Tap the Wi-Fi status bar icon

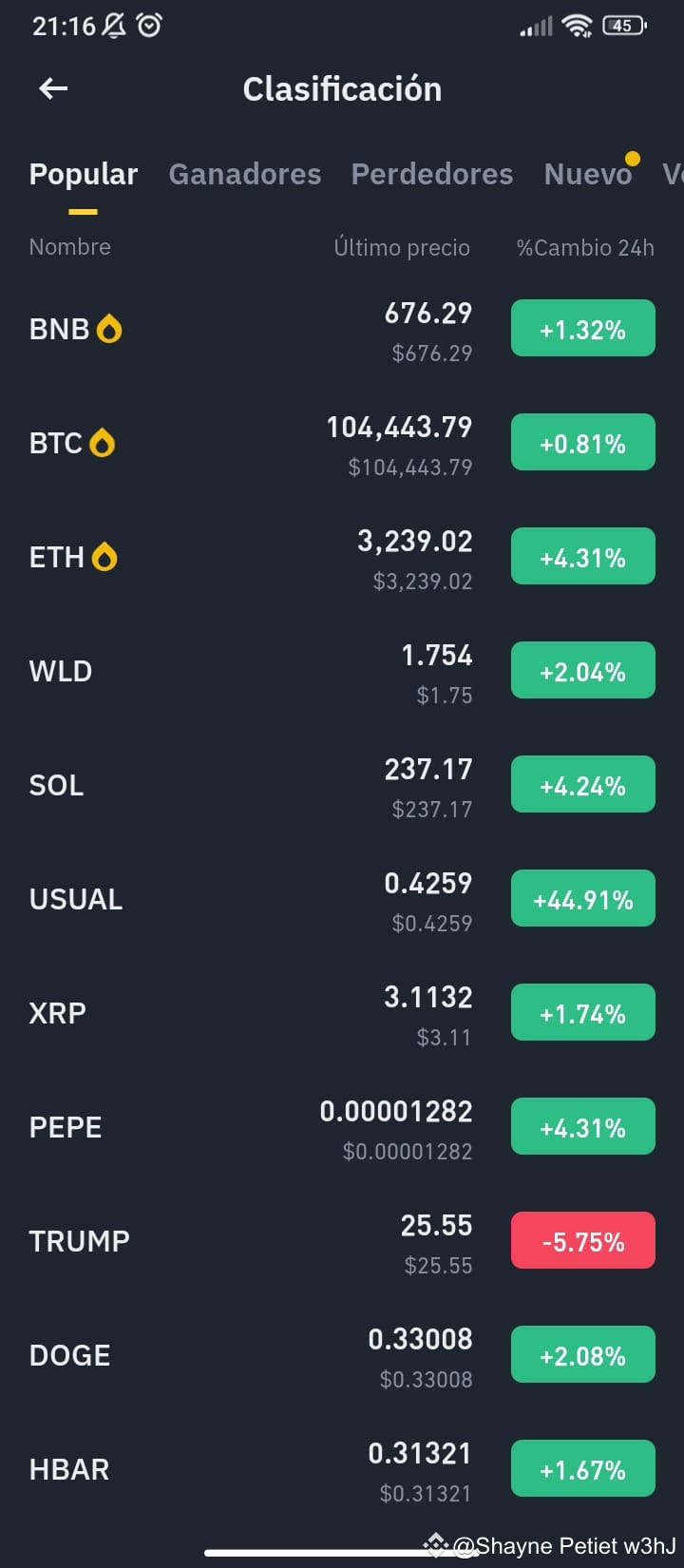[x=577, y=27]
